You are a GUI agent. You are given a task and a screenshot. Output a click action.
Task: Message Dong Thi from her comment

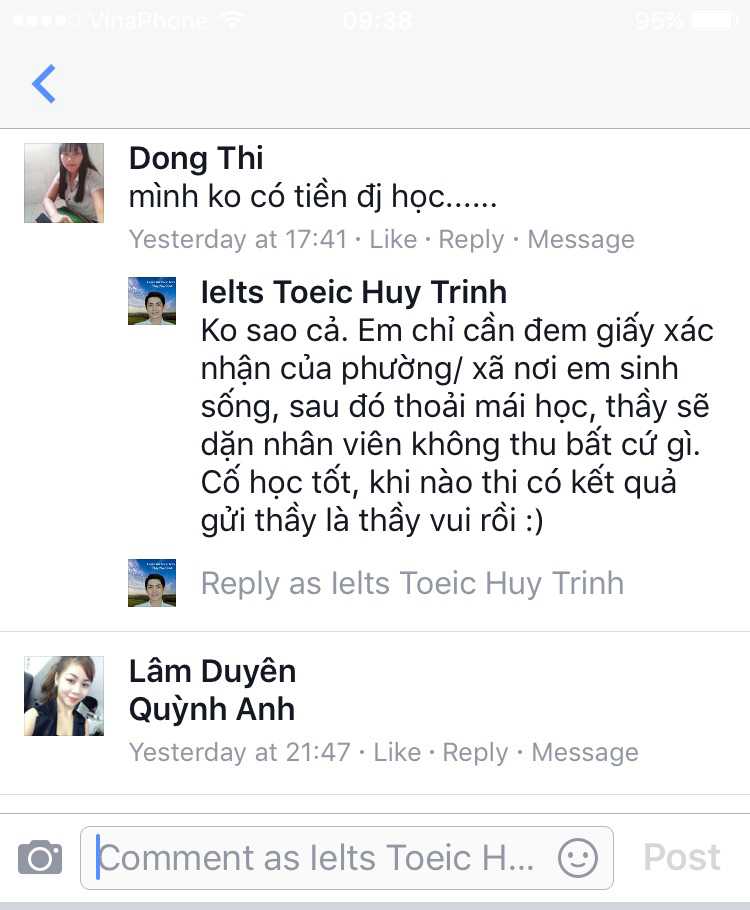(581, 240)
